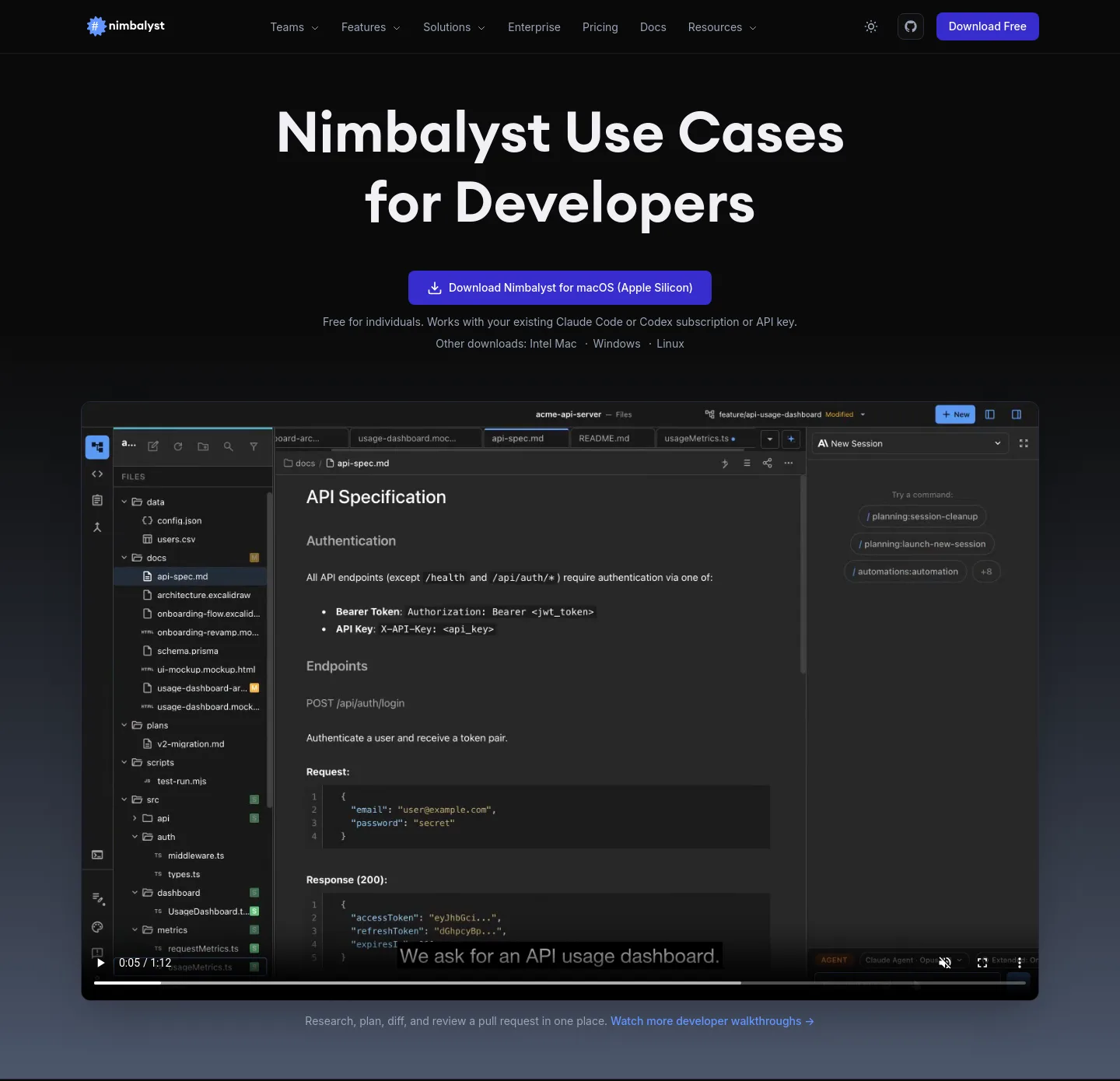The height and width of the screenshot is (1081, 1120).
Task: Click the filter funnel icon in Files toolbar
Action: [x=254, y=446]
